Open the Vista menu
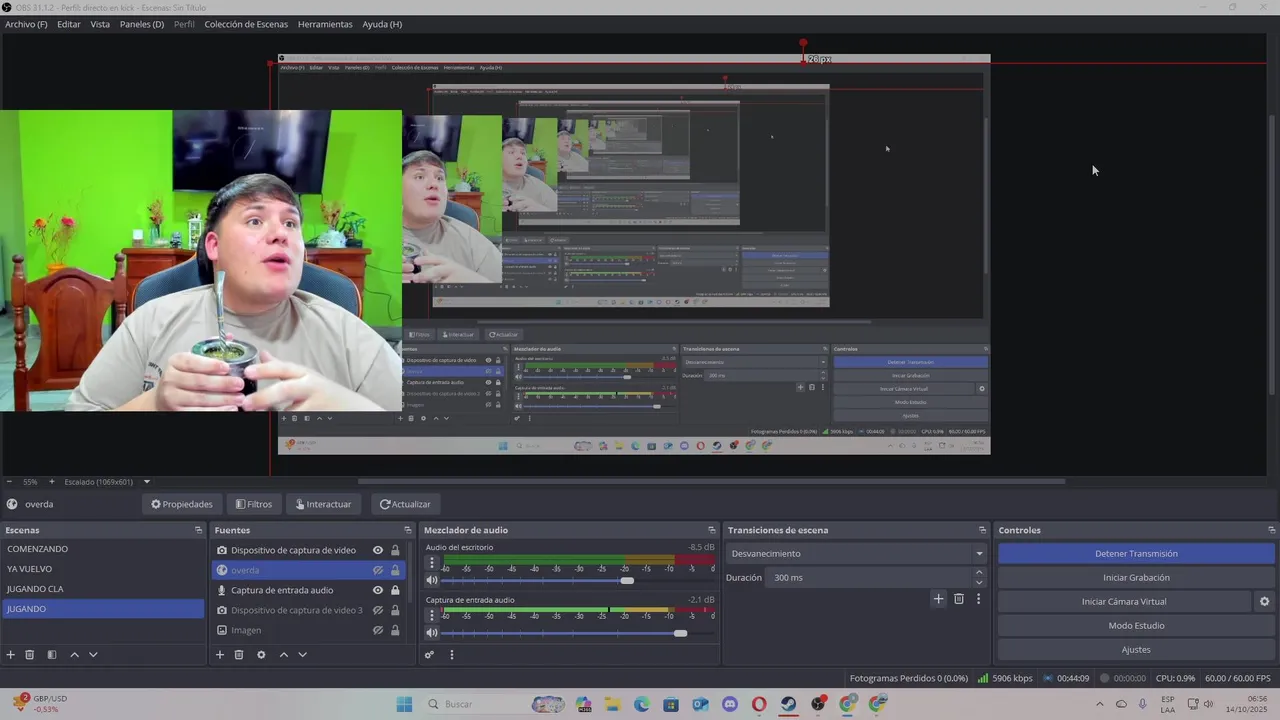The width and height of the screenshot is (1280, 720). pos(100,24)
